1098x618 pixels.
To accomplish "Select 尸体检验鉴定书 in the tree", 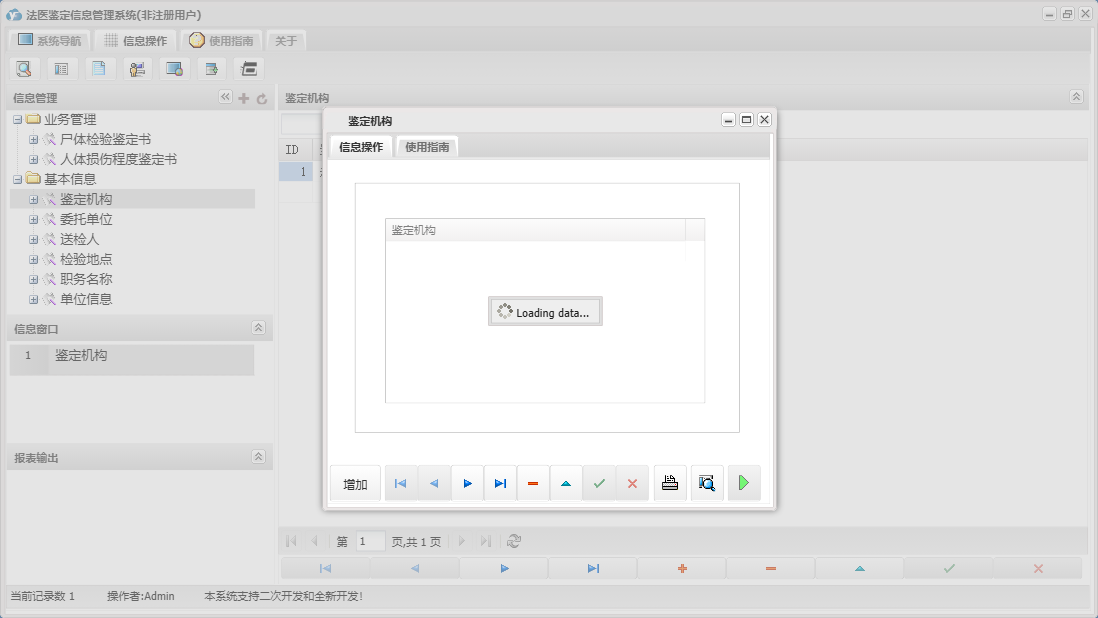I will 105,139.
